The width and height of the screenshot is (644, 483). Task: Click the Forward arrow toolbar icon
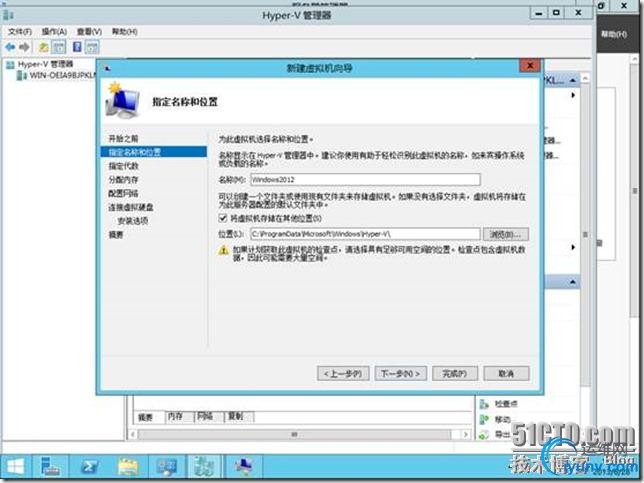(x=24, y=47)
